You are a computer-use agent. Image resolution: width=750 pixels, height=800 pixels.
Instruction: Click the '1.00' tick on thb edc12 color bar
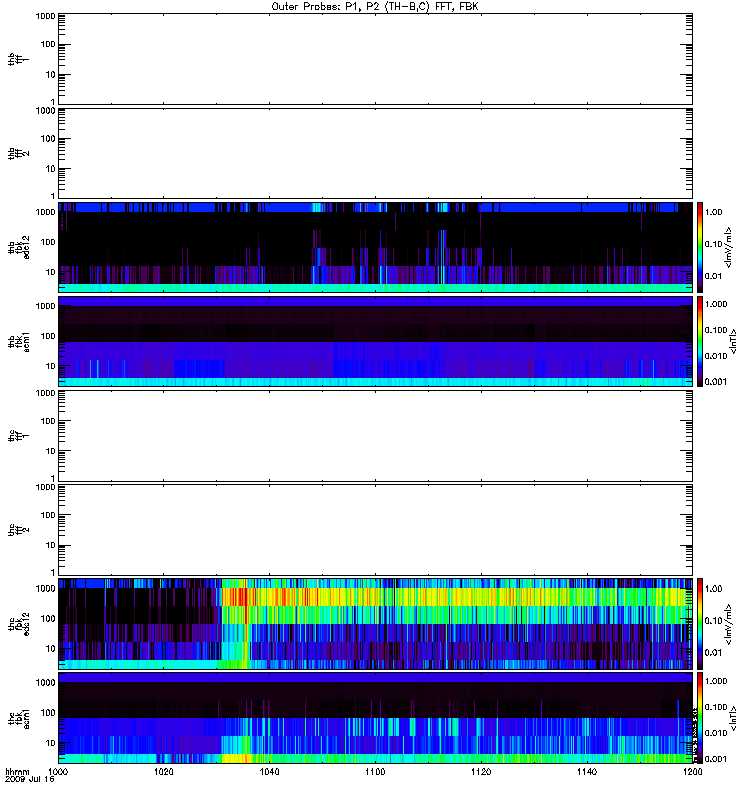click(x=713, y=212)
